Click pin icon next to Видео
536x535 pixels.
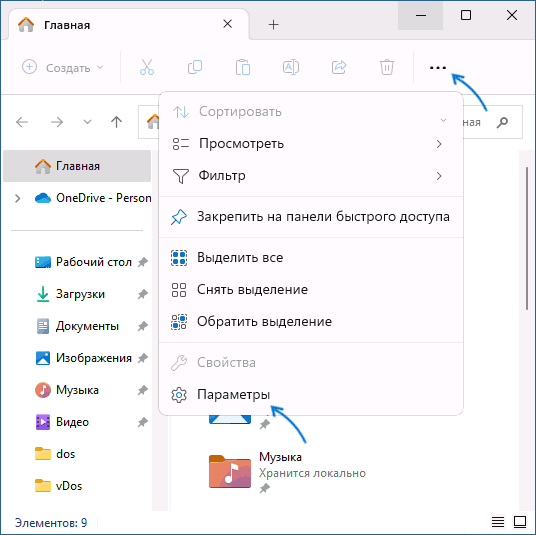tap(143, 422)
